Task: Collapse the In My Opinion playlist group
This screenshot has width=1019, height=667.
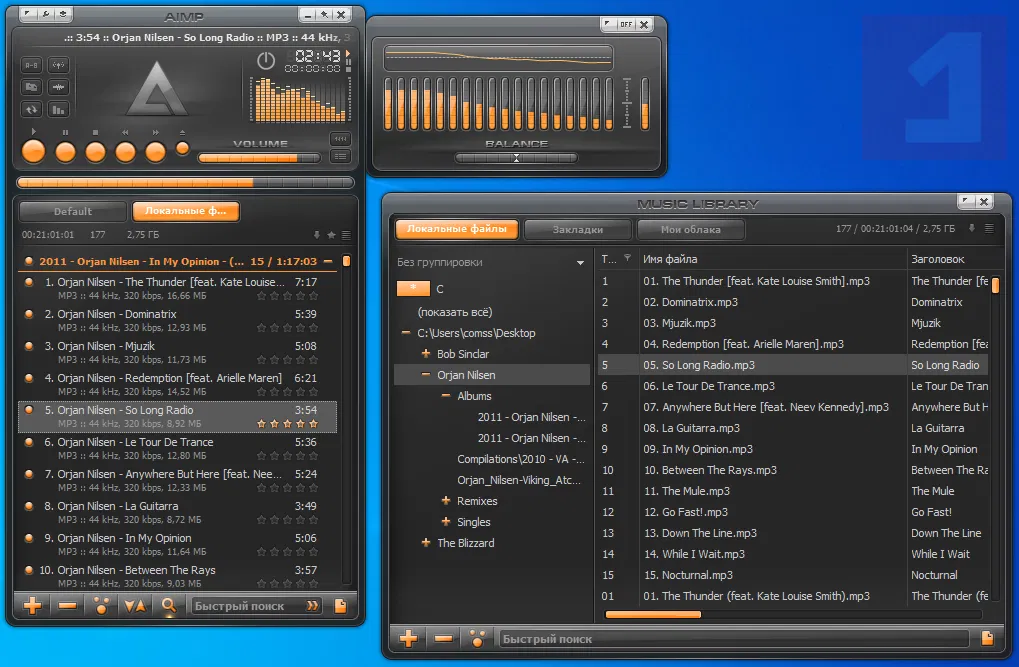Action: point(328,261)
